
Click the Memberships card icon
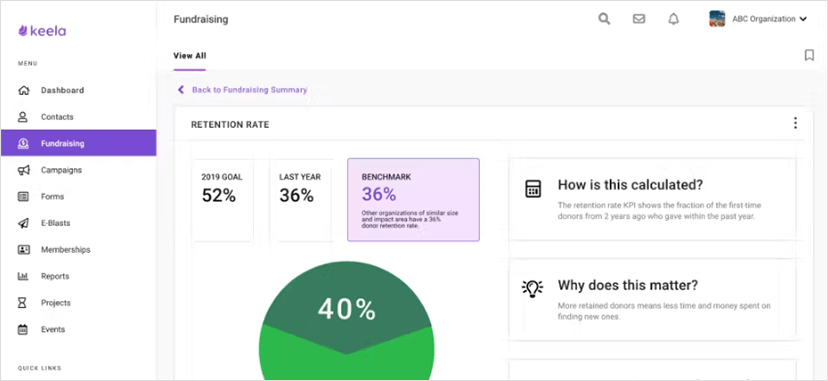23,250
